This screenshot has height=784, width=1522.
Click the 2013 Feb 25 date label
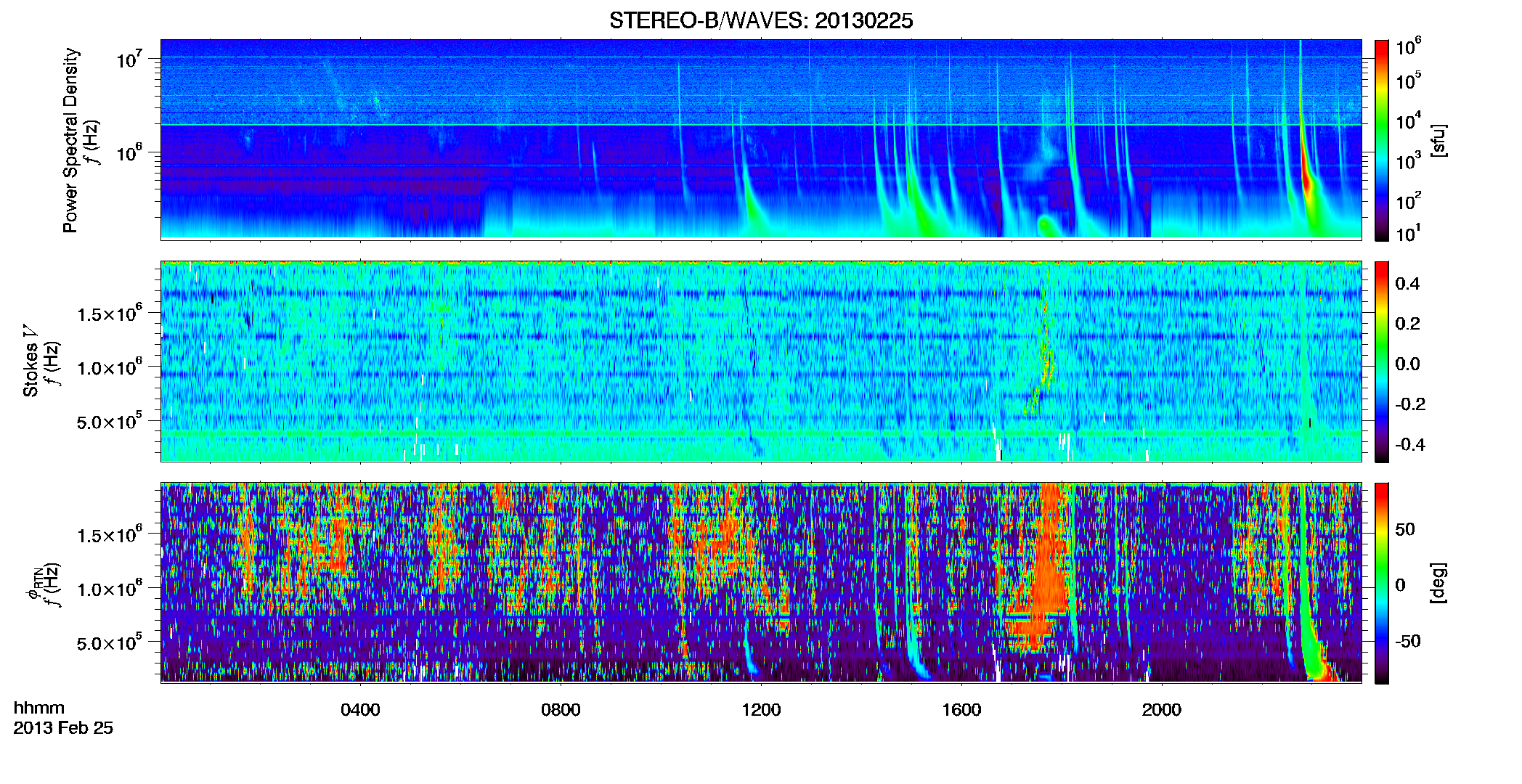click(x=63, y=728)
